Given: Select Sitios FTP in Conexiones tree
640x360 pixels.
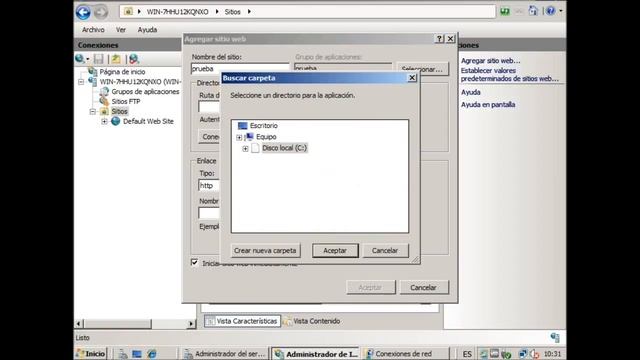Looking at the screenshot, I should click(126, 102).
